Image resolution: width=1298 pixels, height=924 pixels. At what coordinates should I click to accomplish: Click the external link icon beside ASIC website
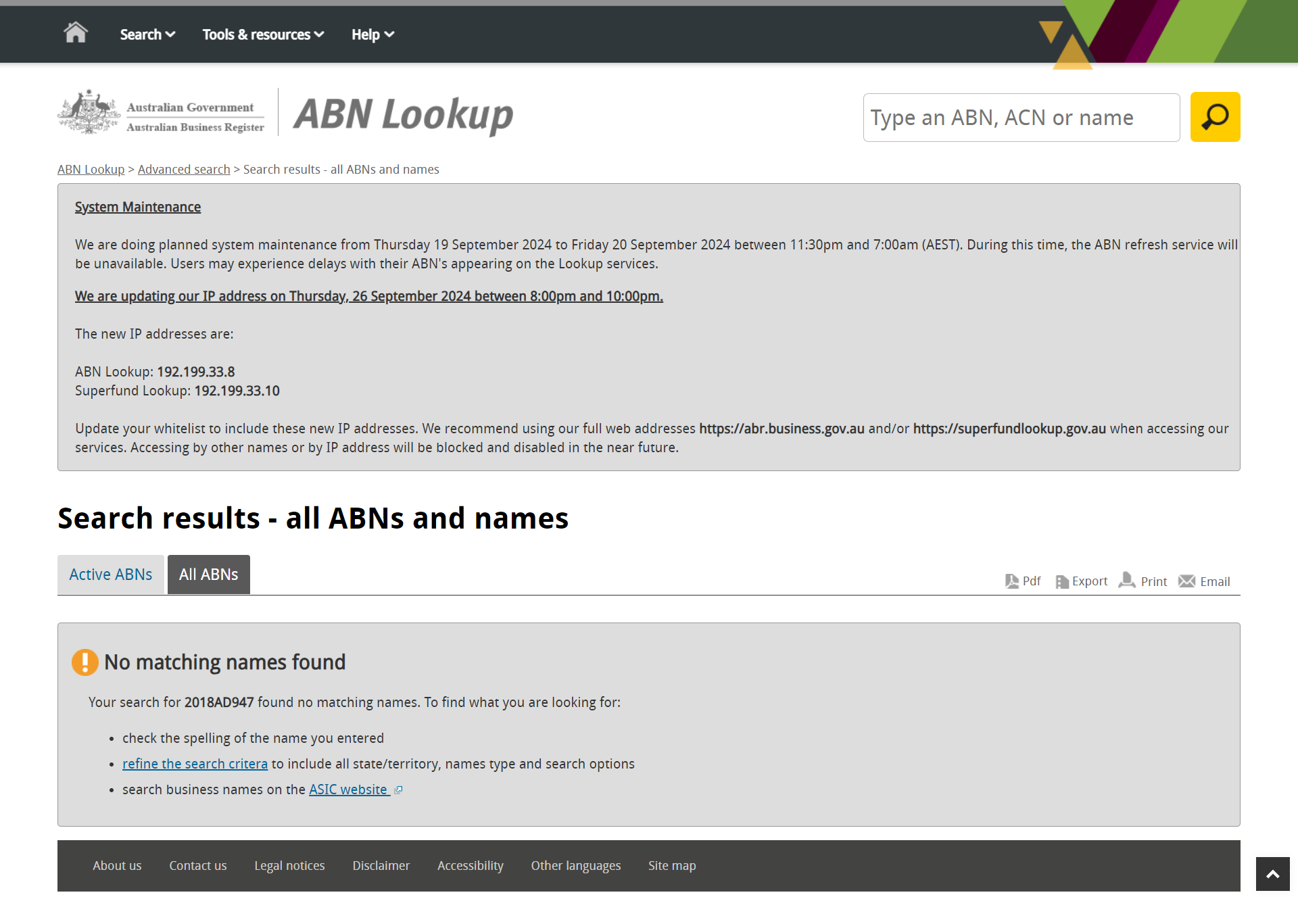coord(398,789)
